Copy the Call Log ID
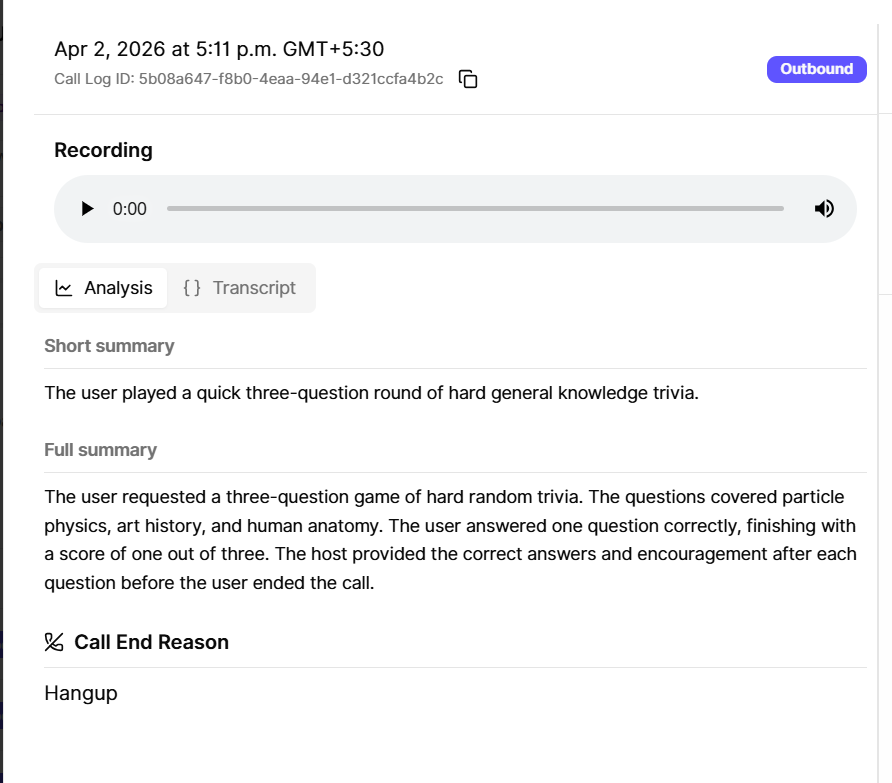The height and width of the screenshot is (783, 892). click(x=468, y=79)
